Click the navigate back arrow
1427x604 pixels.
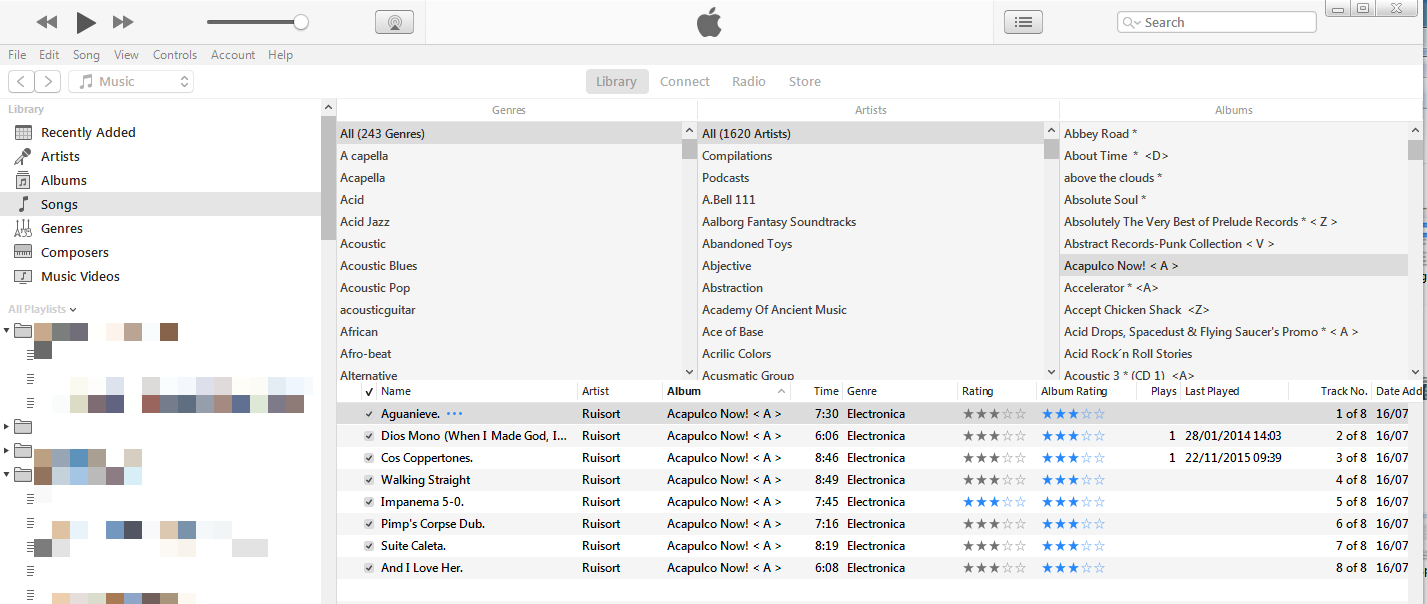coord(21,82)
